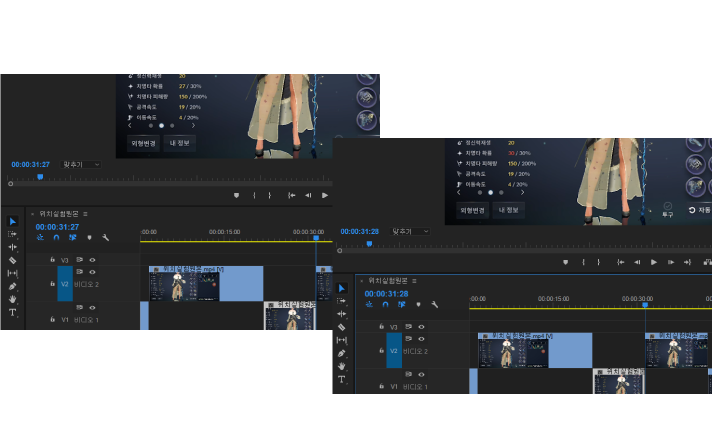Lock track V2 in left timeline

click(x=52, y=283)
